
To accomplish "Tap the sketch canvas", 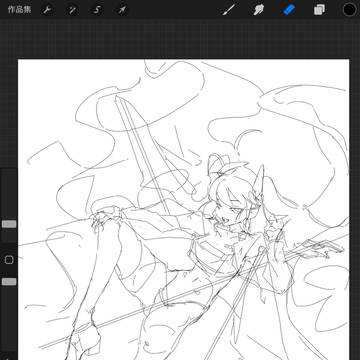I will (x=184, y=210).
